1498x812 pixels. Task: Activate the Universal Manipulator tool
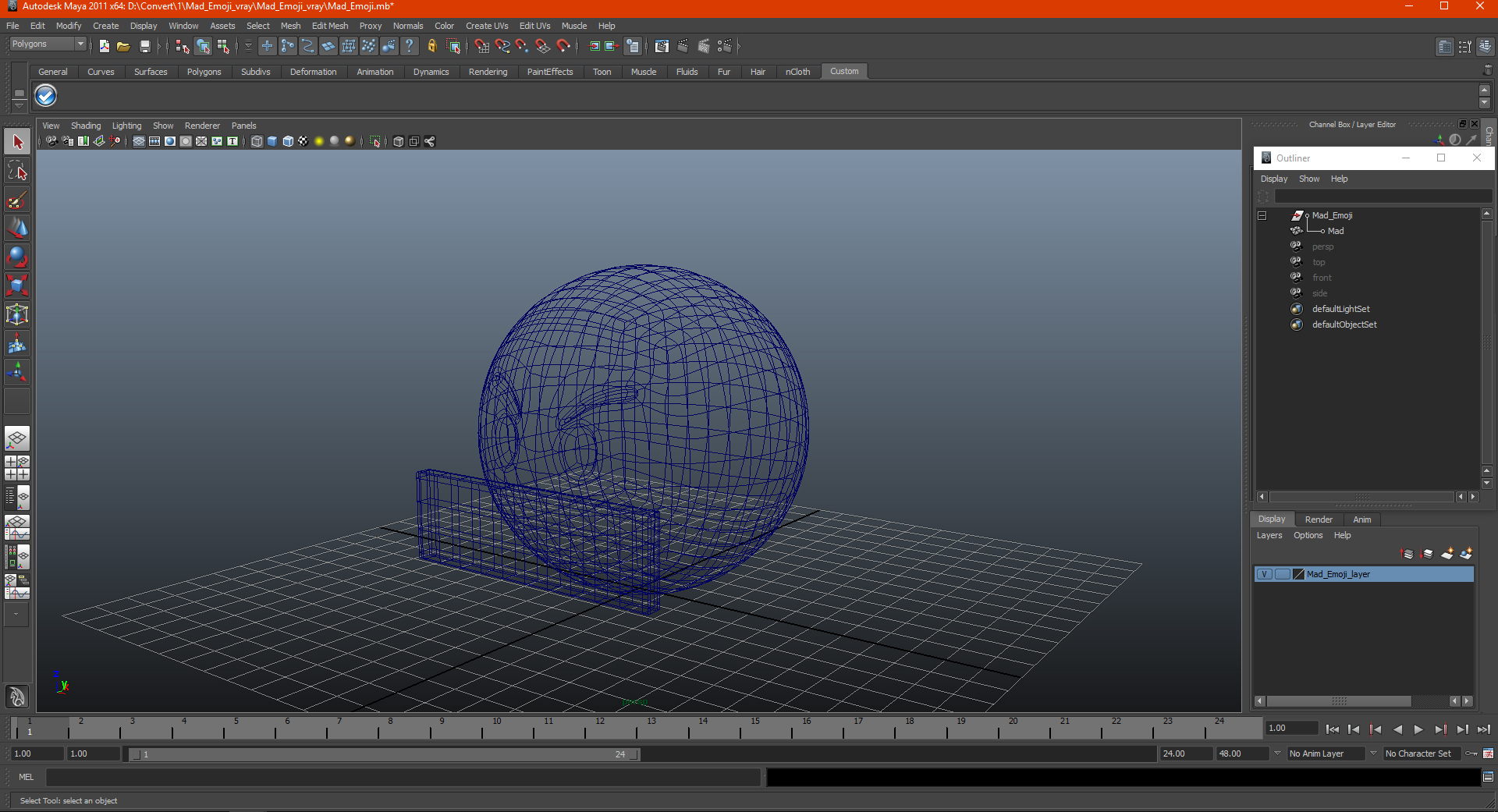pos(17,314)
